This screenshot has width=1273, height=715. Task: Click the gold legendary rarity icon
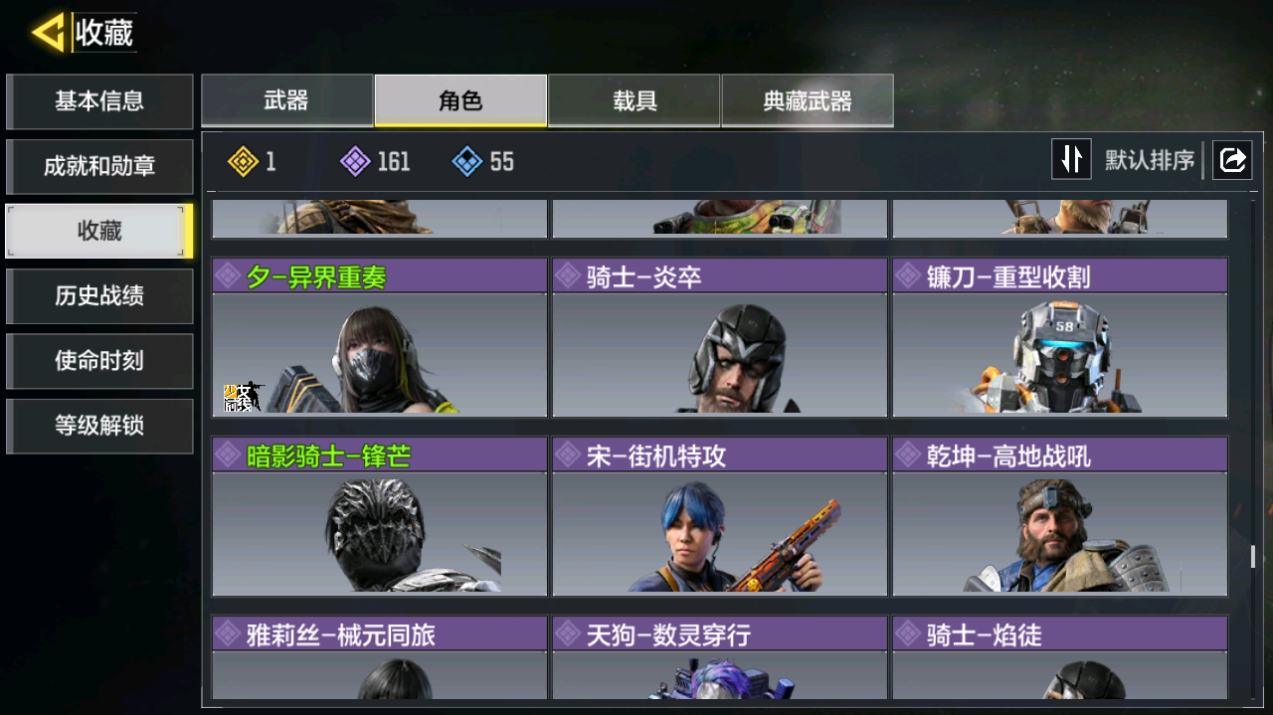[243, 161]
